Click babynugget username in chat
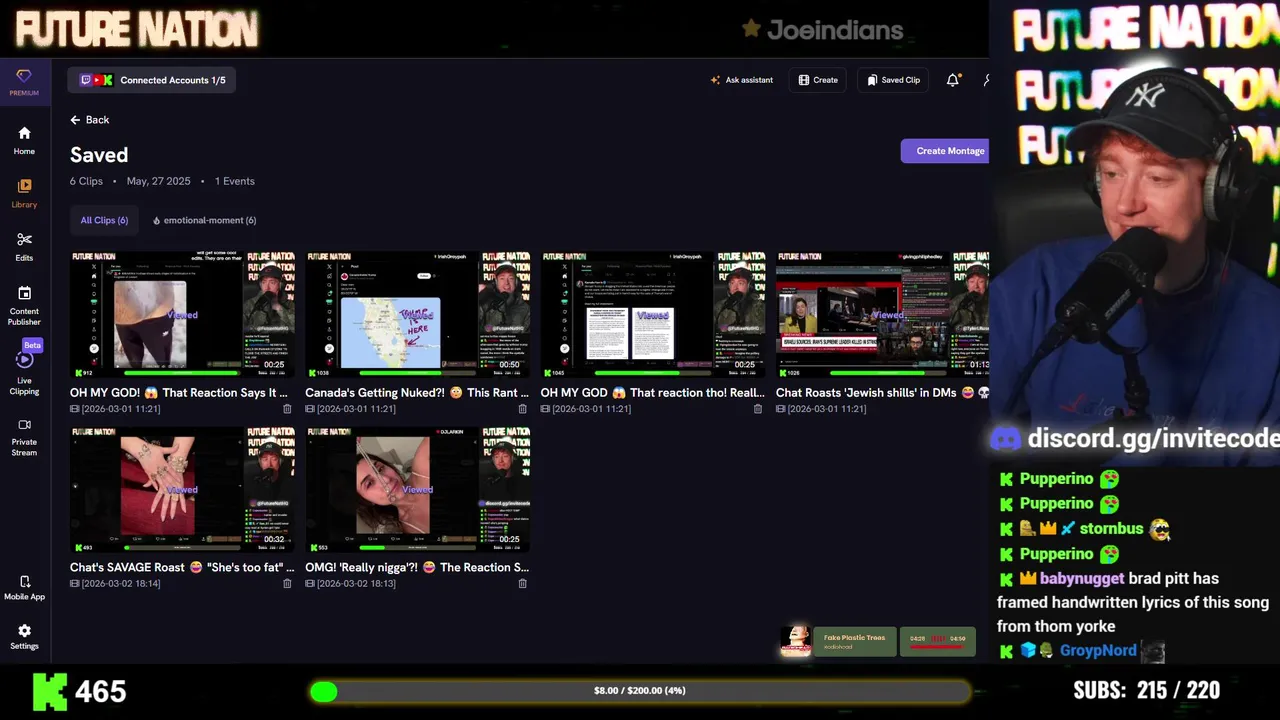The height and width of the screenshot is (720, 1280). 1082,578
